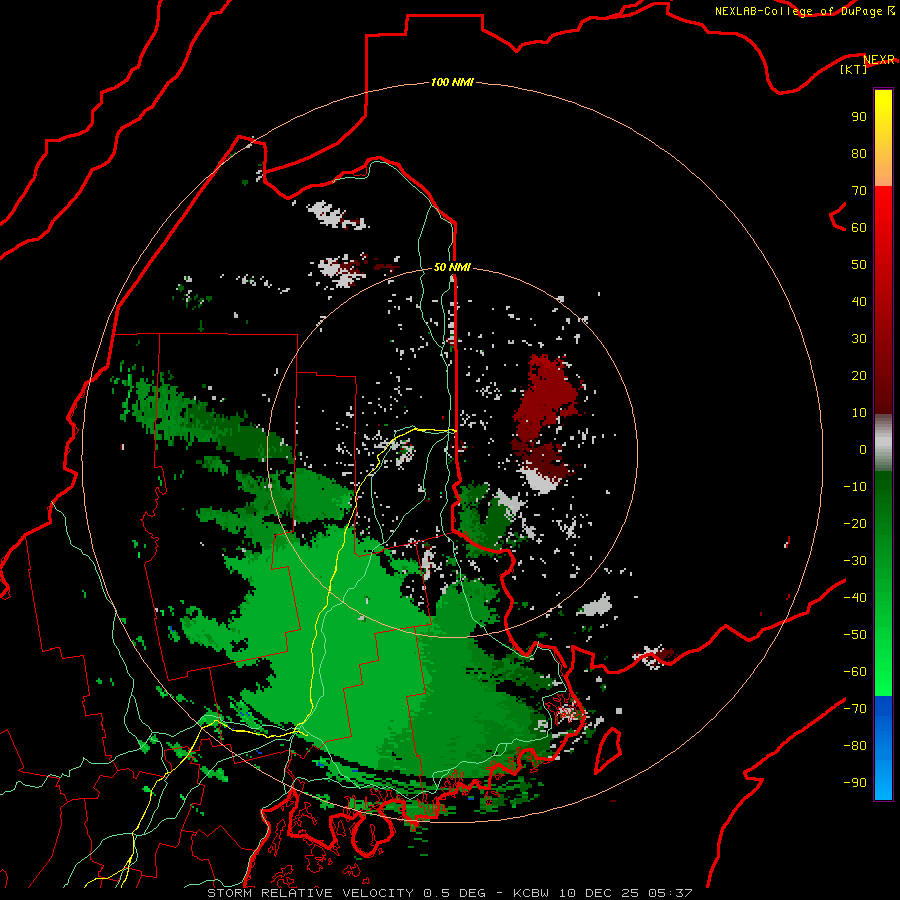The image size is (900, 900).
Task: Click the -30 value on velocity scale
Action: click(x=855, y=561)
